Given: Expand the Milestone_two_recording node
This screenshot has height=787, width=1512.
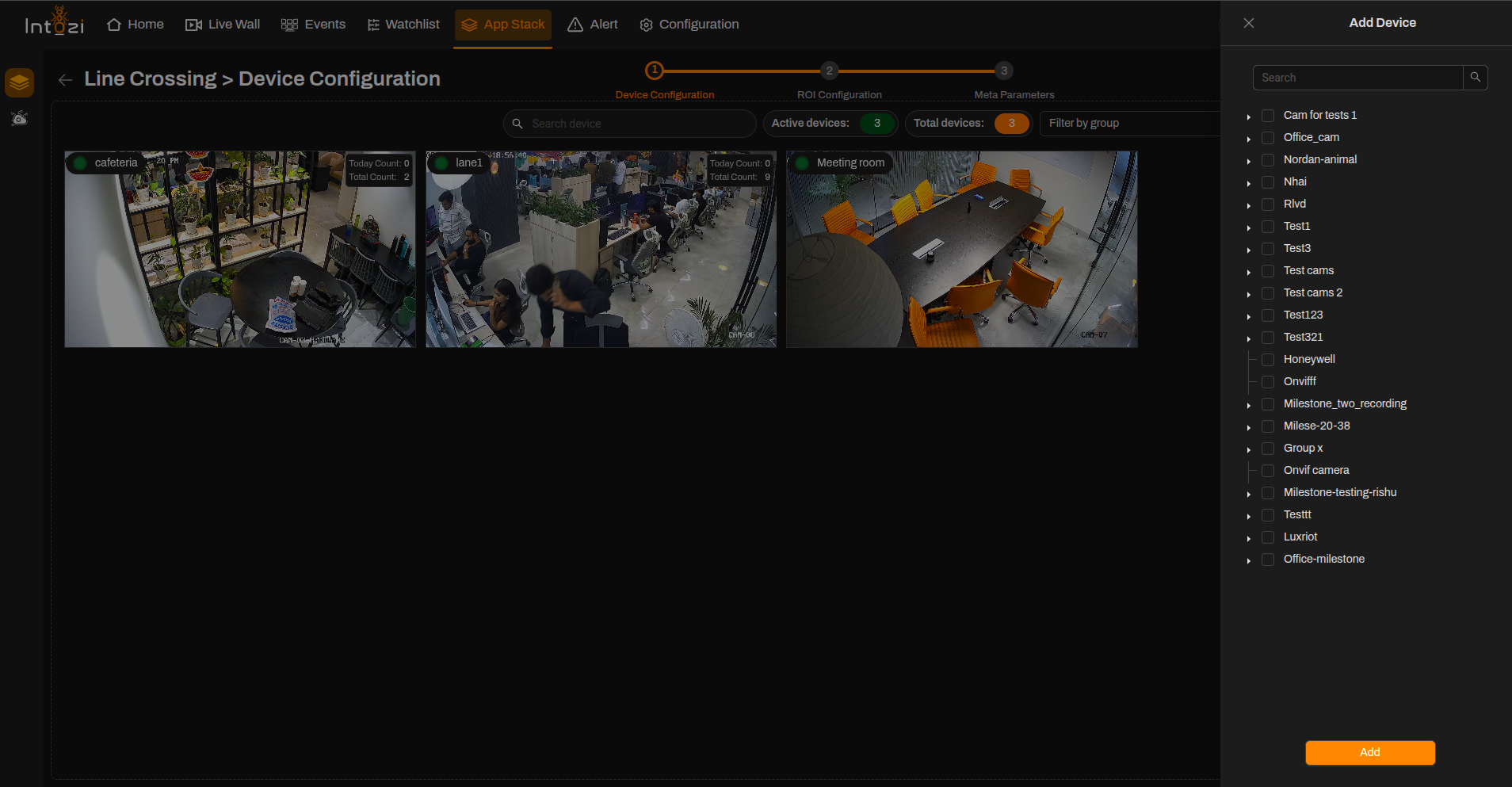Looking at the screenshot, I should (1249, 405).
